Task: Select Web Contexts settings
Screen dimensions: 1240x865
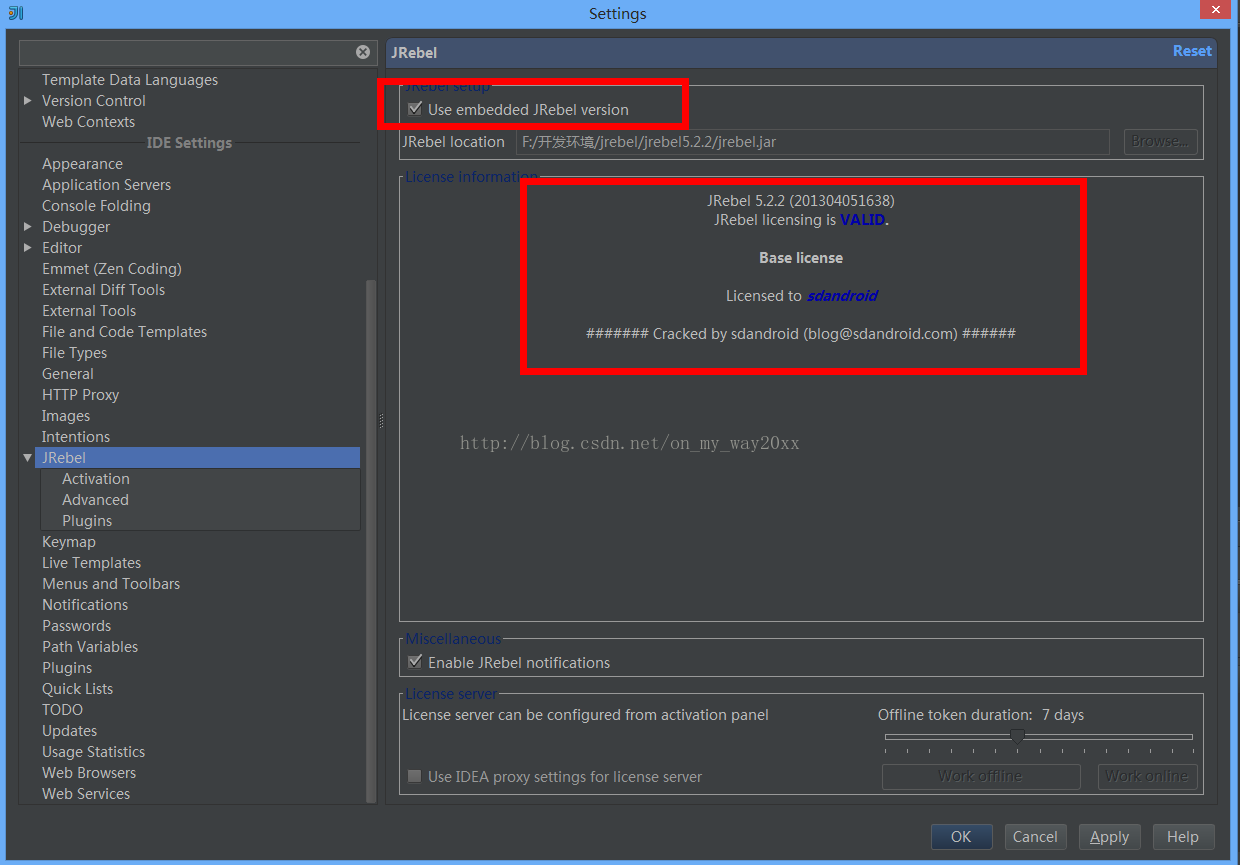Action: tap(88, 122)
